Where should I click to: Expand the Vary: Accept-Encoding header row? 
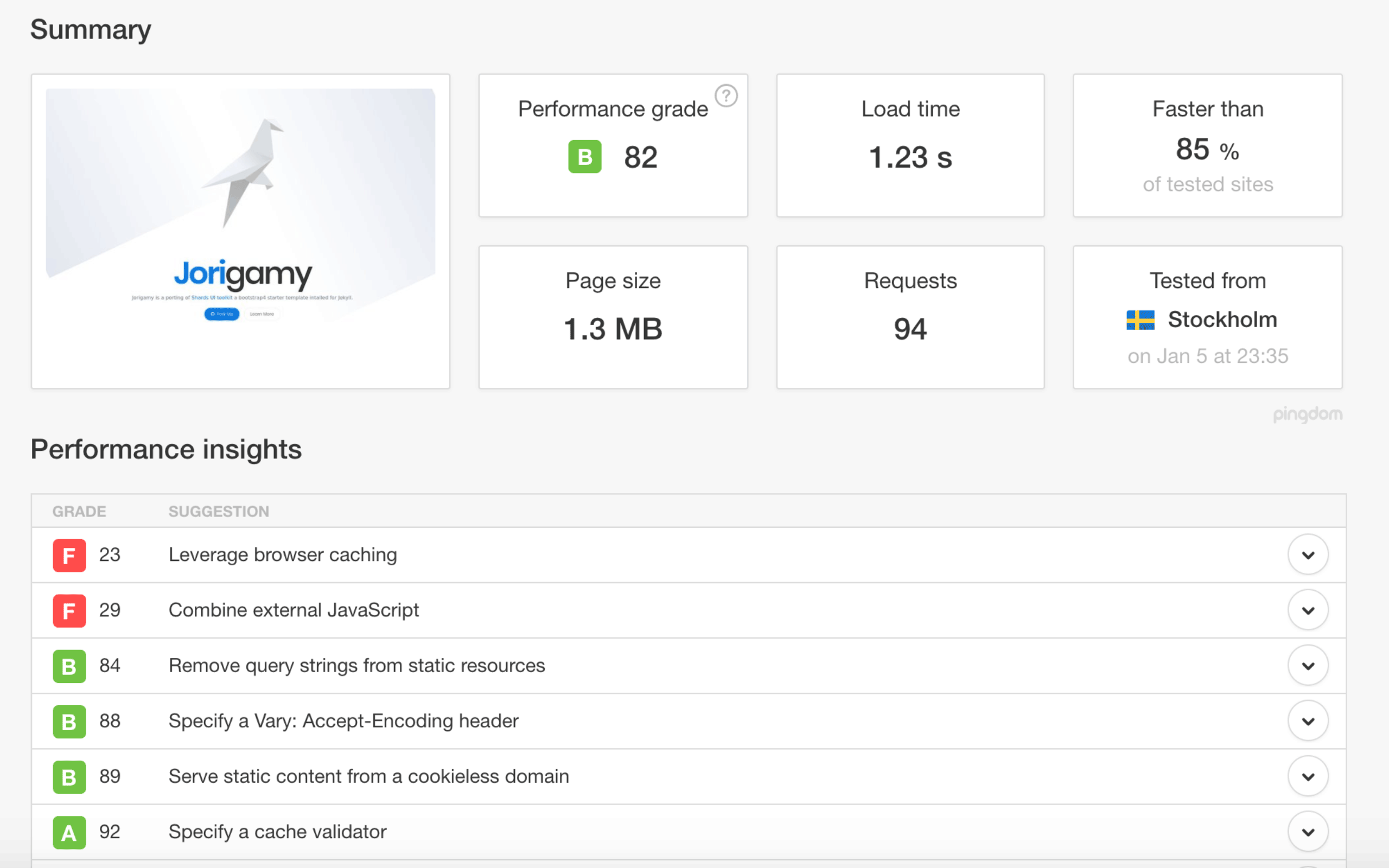pos(1308,721)
